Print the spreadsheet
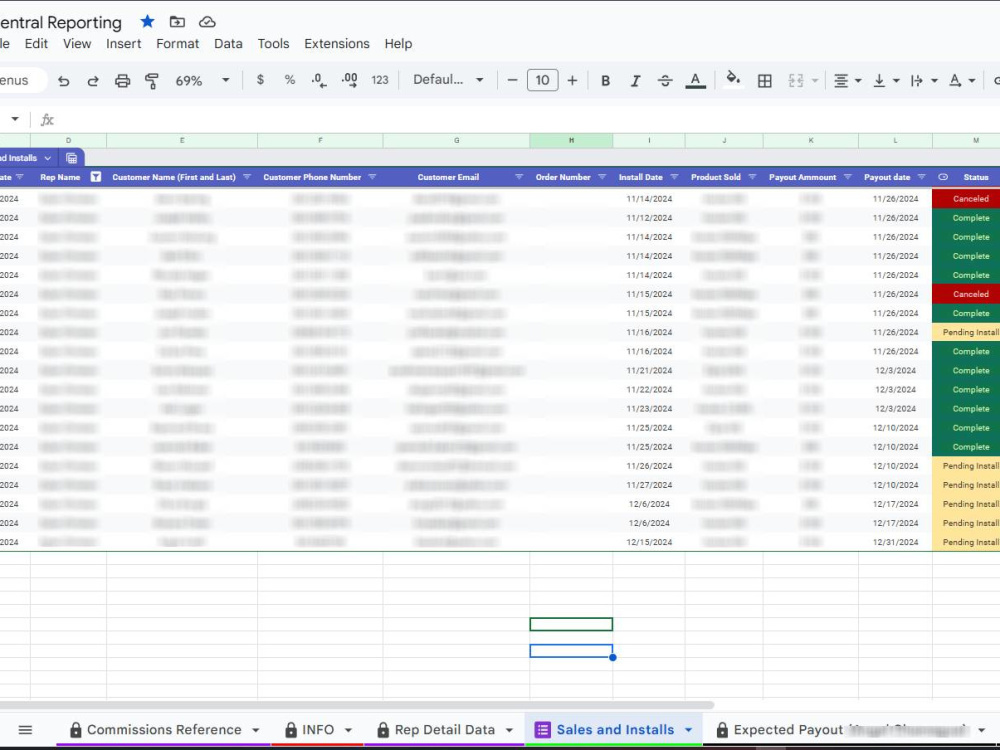This screenshot has height=750, width=1000. [x=122, y=80]
